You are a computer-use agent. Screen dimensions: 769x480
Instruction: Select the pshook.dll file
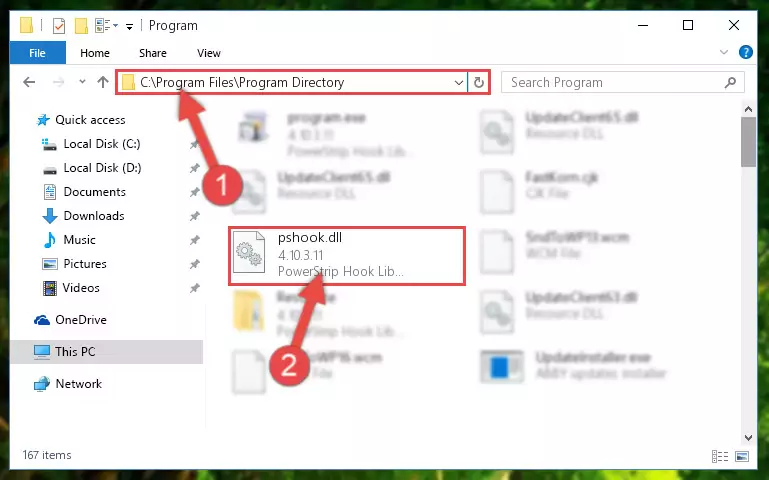[347, 255]
